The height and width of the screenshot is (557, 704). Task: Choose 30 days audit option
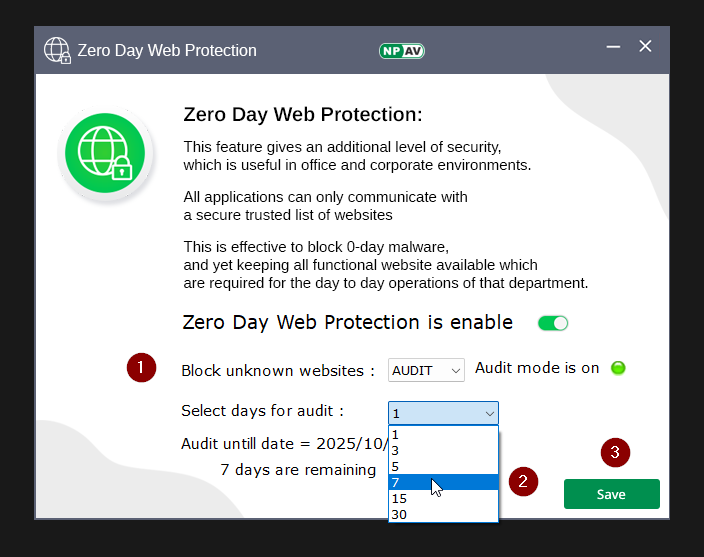(x=442, y=514)
